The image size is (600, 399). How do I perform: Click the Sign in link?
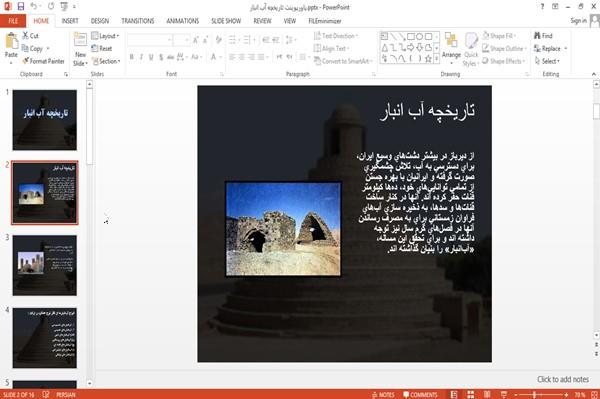(x=578, y=21)
